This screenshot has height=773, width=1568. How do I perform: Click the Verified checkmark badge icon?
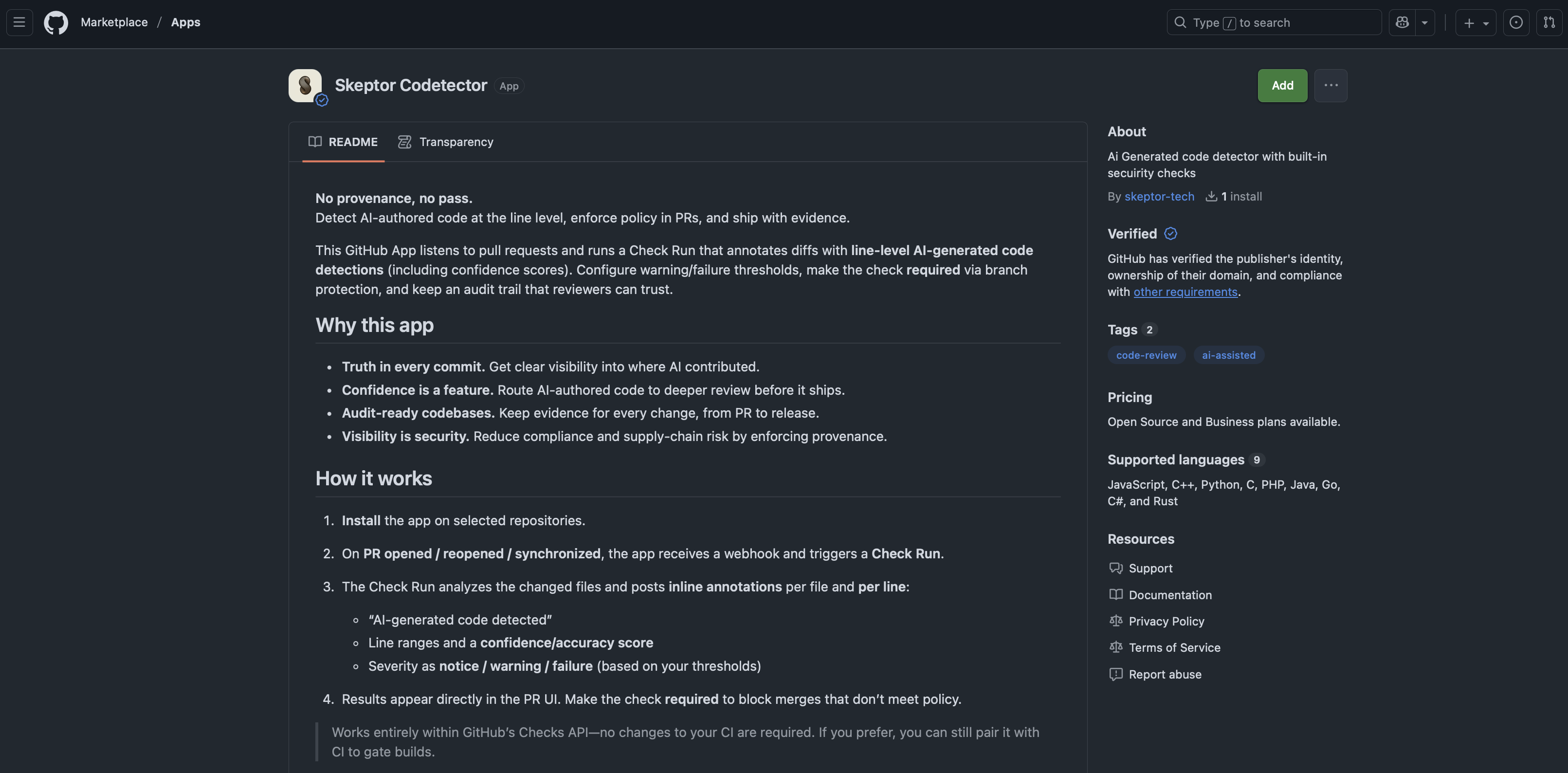pos(1170,234)
